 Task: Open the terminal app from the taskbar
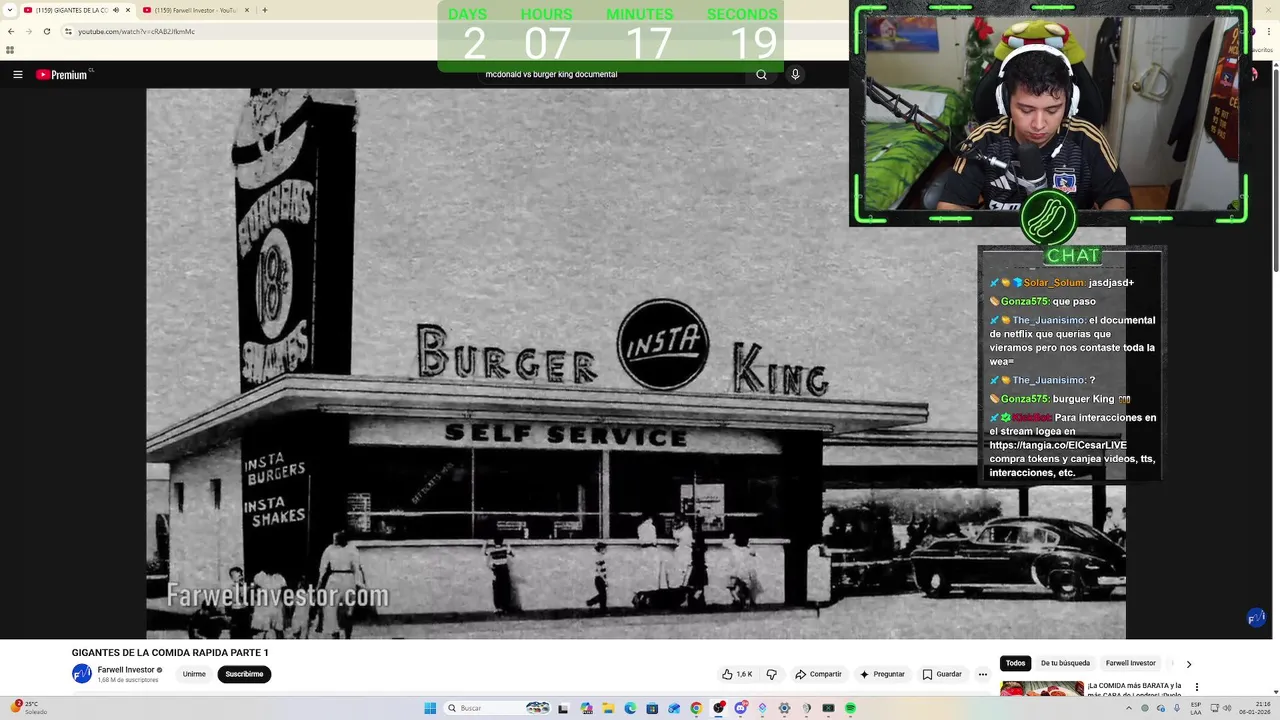[828, 708]
